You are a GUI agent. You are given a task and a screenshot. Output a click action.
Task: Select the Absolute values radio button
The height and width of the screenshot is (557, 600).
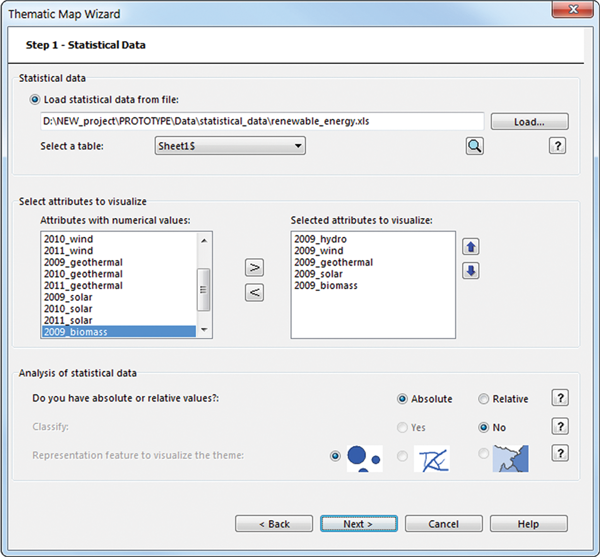(x=402, y=399)
